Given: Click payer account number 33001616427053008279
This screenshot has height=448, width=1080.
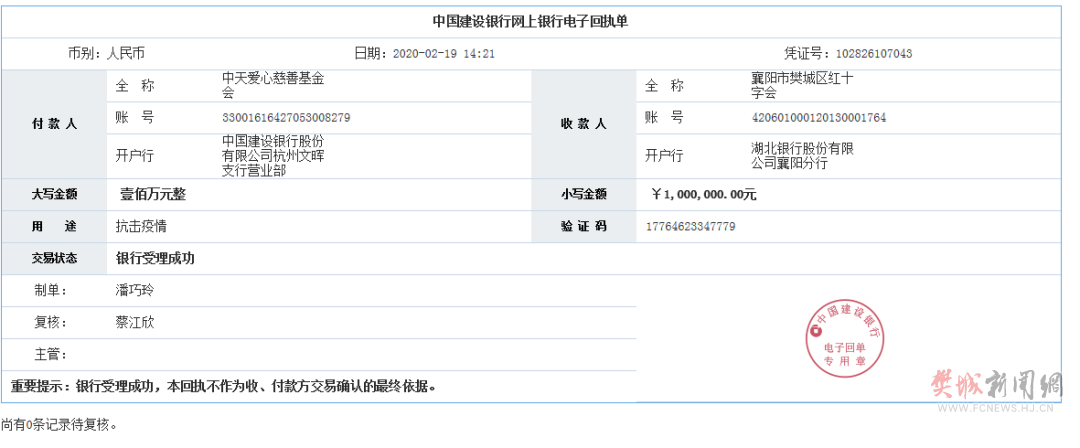Looking at the screenshot, I should 286,118.
